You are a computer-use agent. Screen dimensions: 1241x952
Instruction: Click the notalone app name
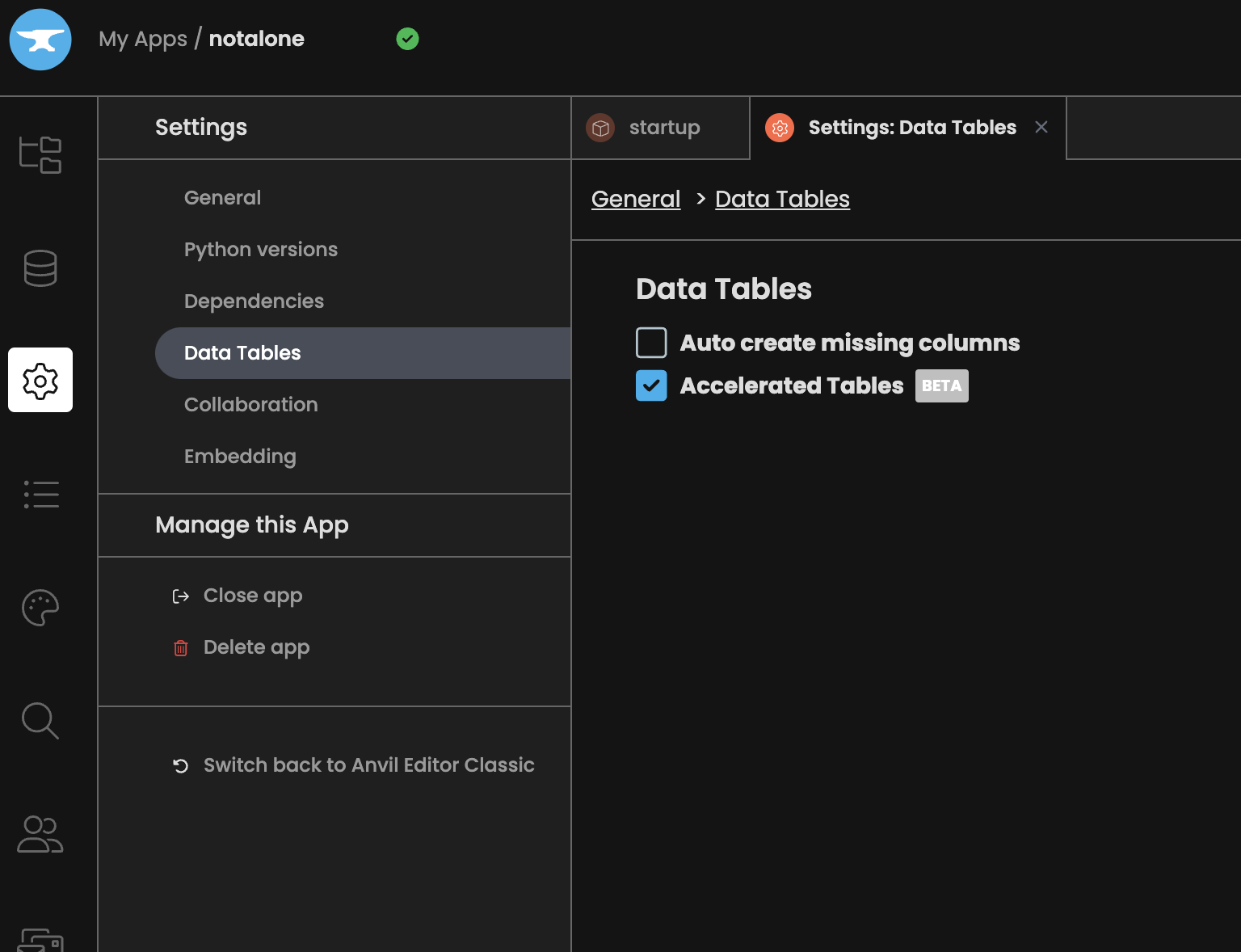[257, 39]
